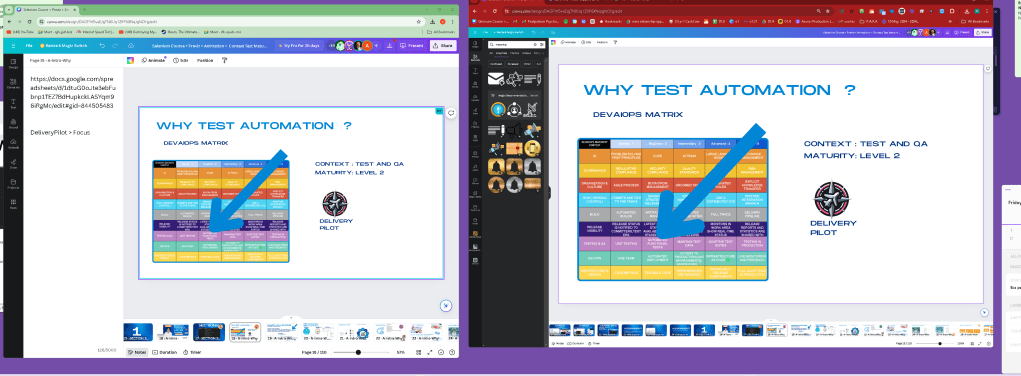Select envelope graphic in right Elements results

pyautogui.click(x=496, y=79)
